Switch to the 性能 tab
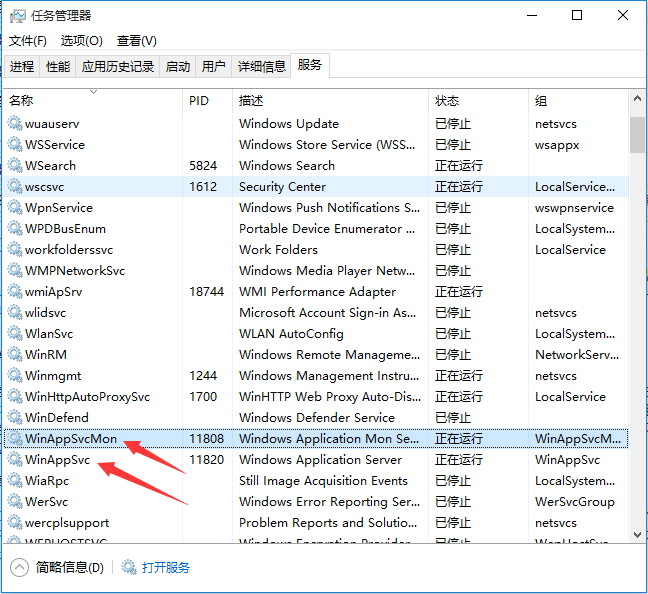 (x=58, y=67)
